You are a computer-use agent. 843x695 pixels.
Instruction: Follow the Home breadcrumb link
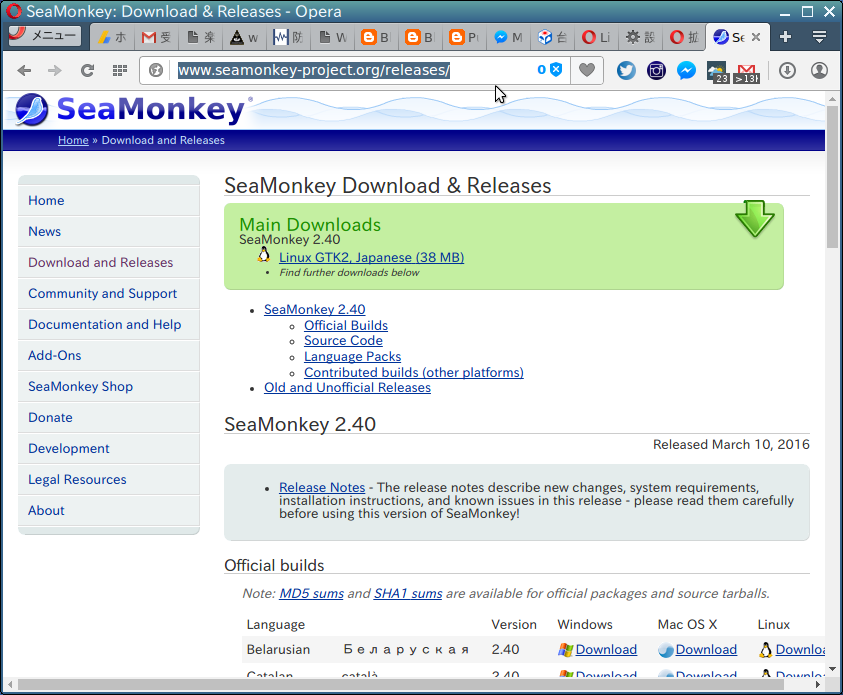[x=73, y=140]
